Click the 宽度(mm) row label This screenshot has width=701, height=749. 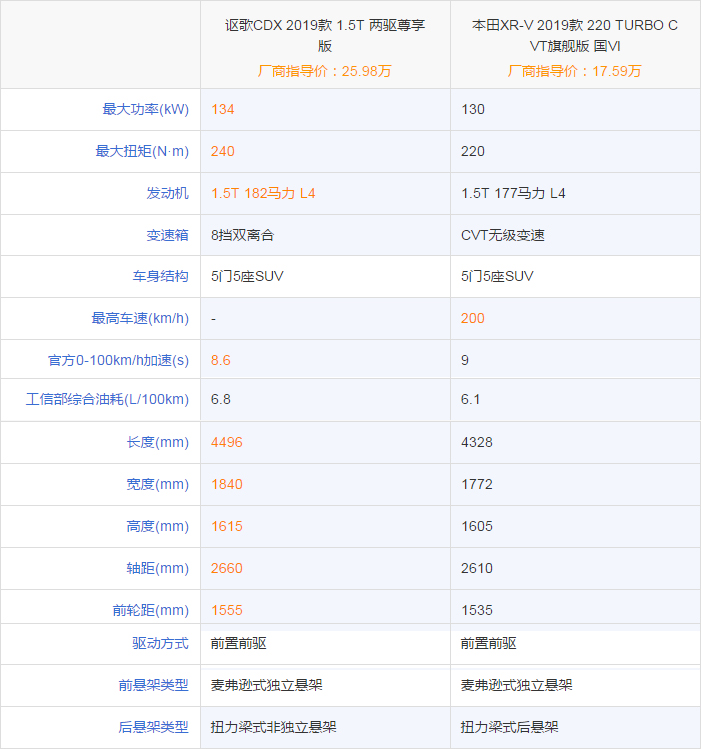point(158,484)
